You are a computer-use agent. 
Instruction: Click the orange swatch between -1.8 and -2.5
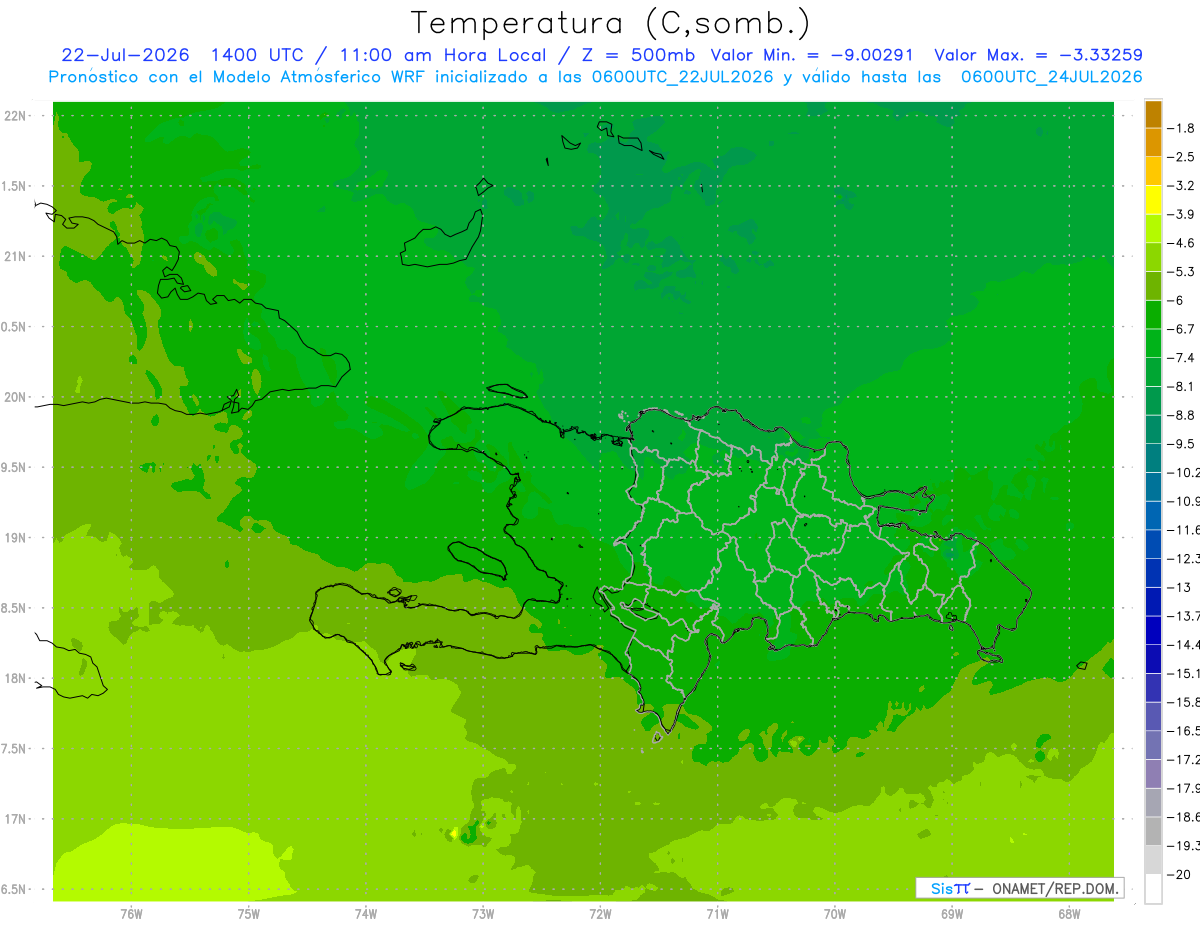pyautogui.click(x=1153, y=142)
